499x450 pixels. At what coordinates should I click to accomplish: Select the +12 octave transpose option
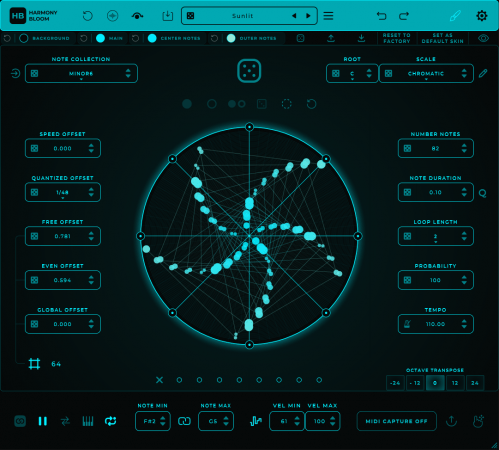point(455,383)
